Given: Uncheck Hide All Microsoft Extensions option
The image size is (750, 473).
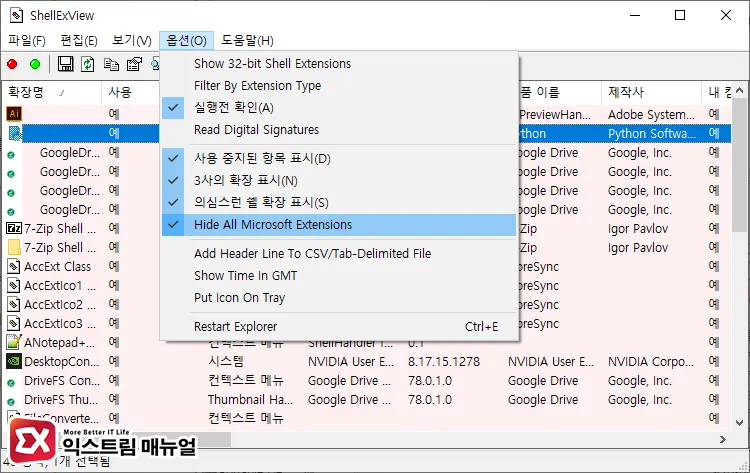Looking at the screenshot, I should [273, 225].
